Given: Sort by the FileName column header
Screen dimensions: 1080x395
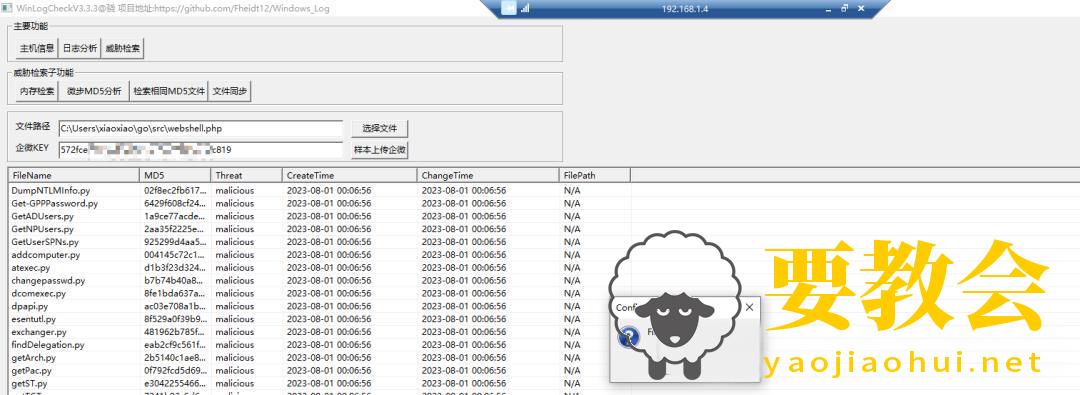Looking at the screenshot, I should pos(74,175).
